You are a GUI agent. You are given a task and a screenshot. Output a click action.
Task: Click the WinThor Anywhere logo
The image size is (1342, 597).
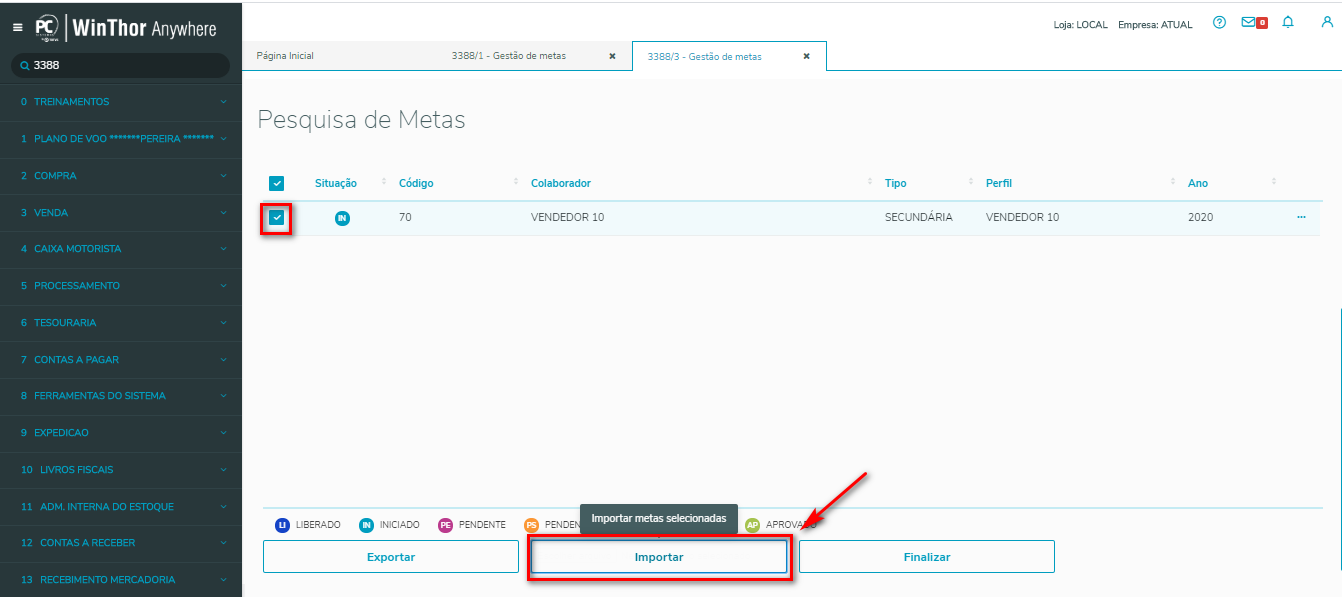coord(125,28)
